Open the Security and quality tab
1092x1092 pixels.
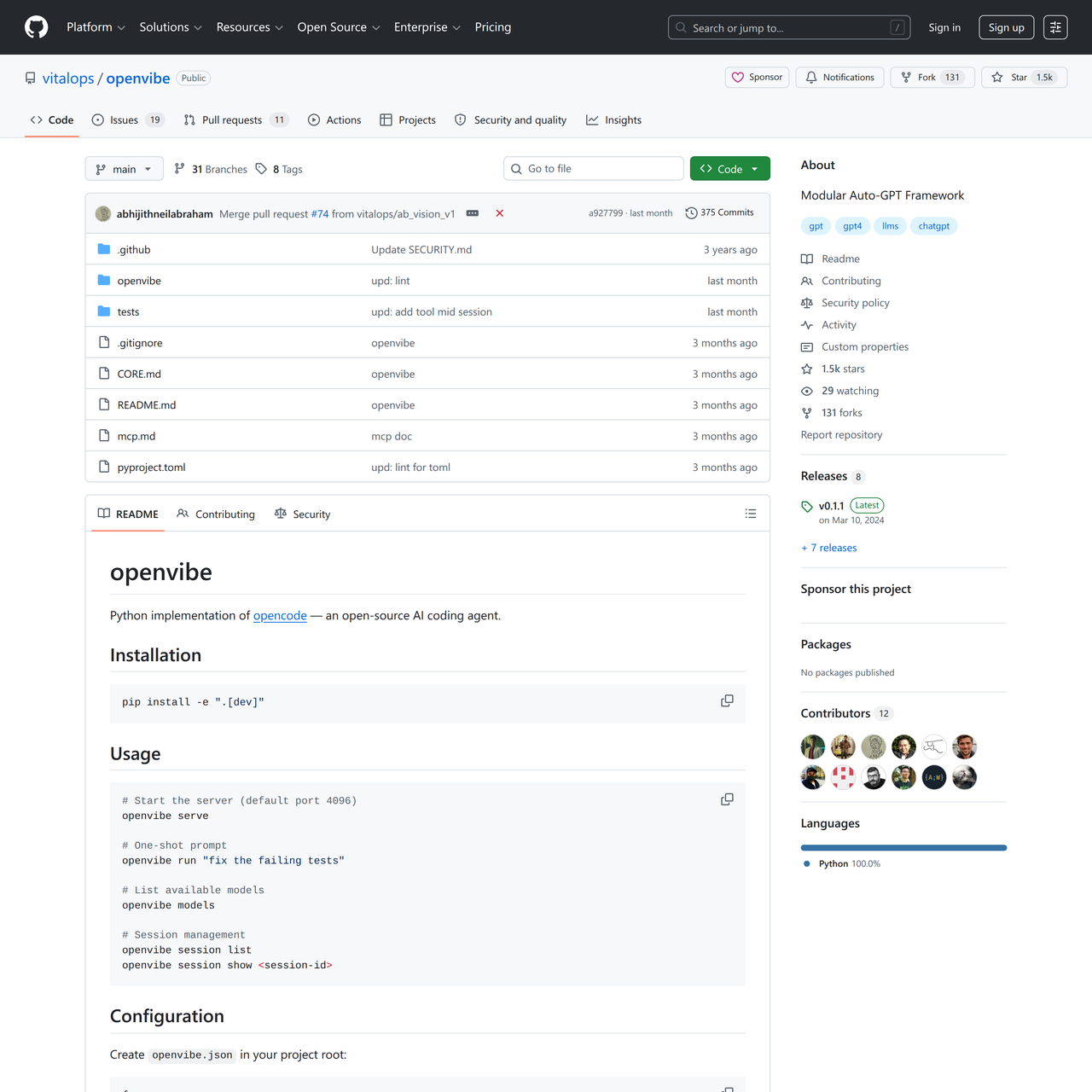click(x=510, y=120)
